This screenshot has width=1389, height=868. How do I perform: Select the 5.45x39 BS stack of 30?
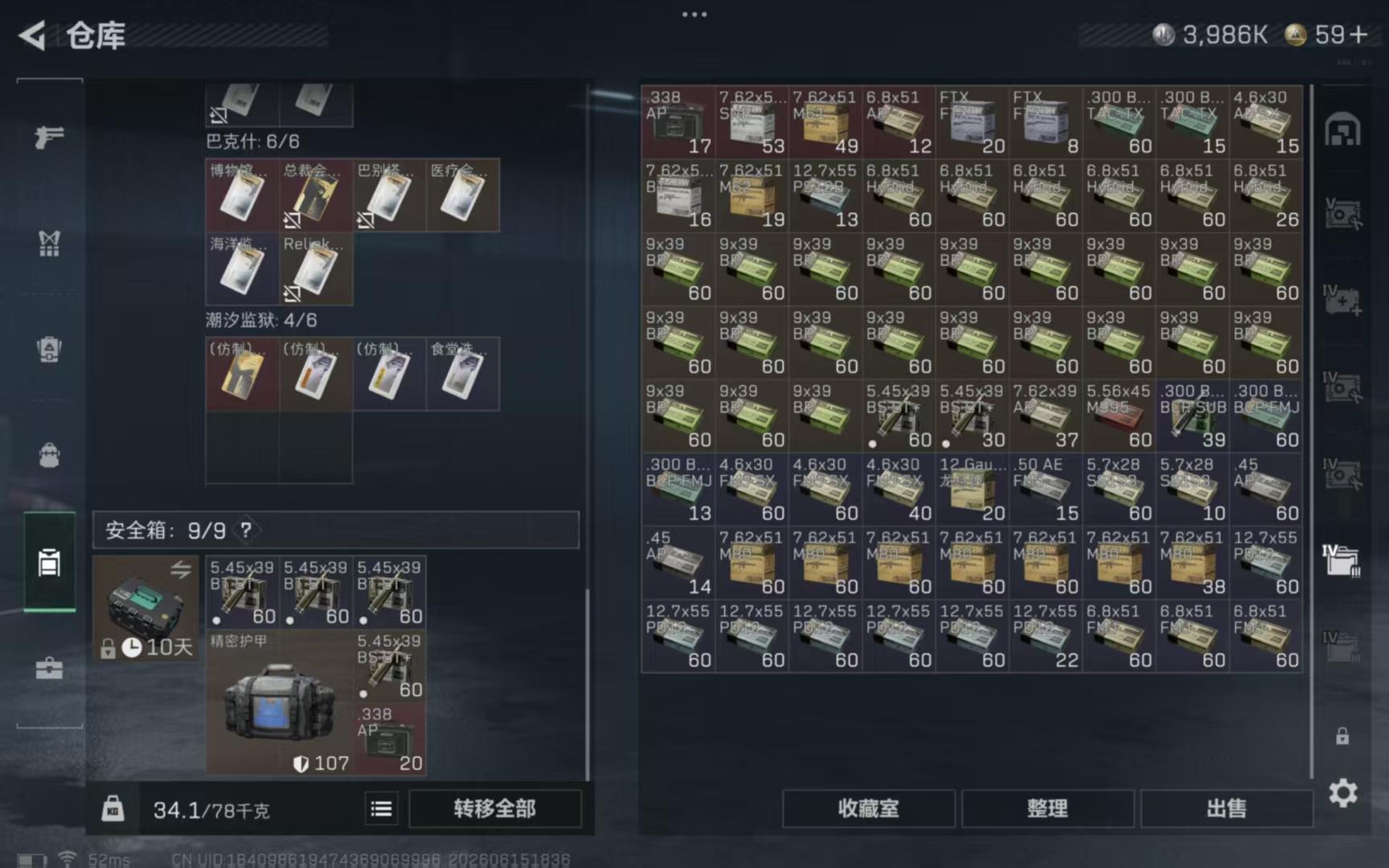973,416
